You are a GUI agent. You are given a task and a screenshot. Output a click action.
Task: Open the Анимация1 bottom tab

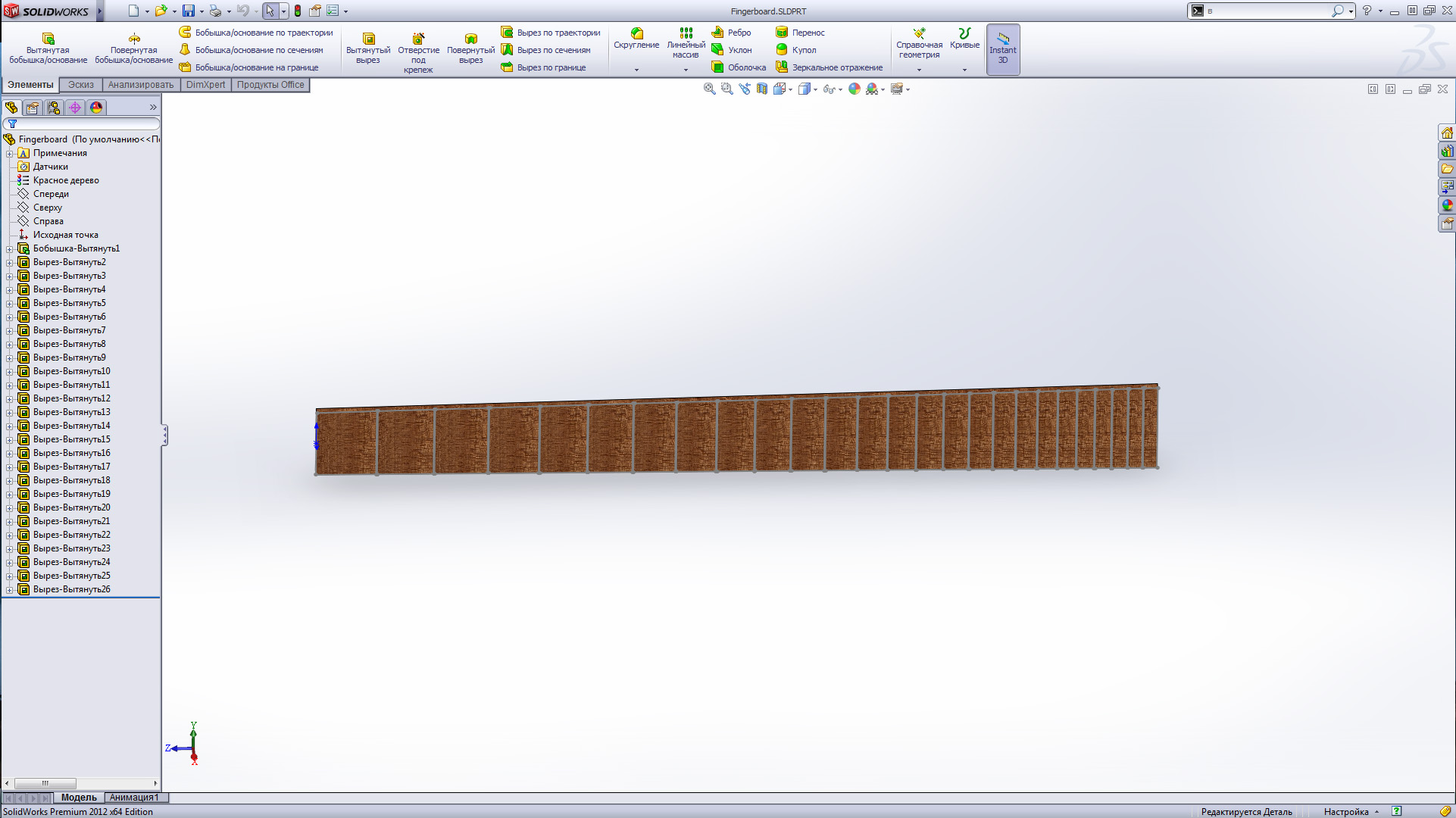[x=134, y=798]
